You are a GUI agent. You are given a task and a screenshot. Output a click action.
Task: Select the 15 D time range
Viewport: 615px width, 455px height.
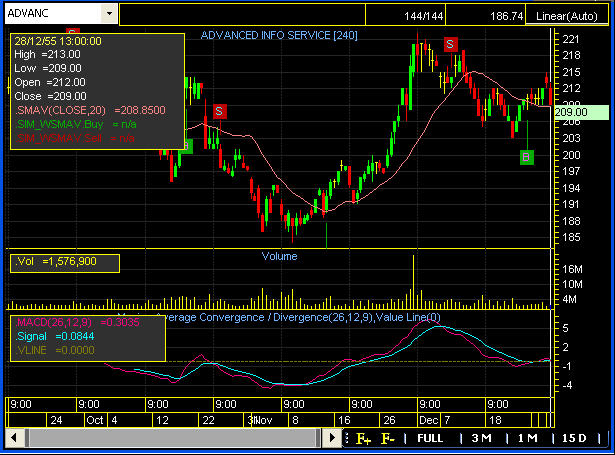(574, 438)
